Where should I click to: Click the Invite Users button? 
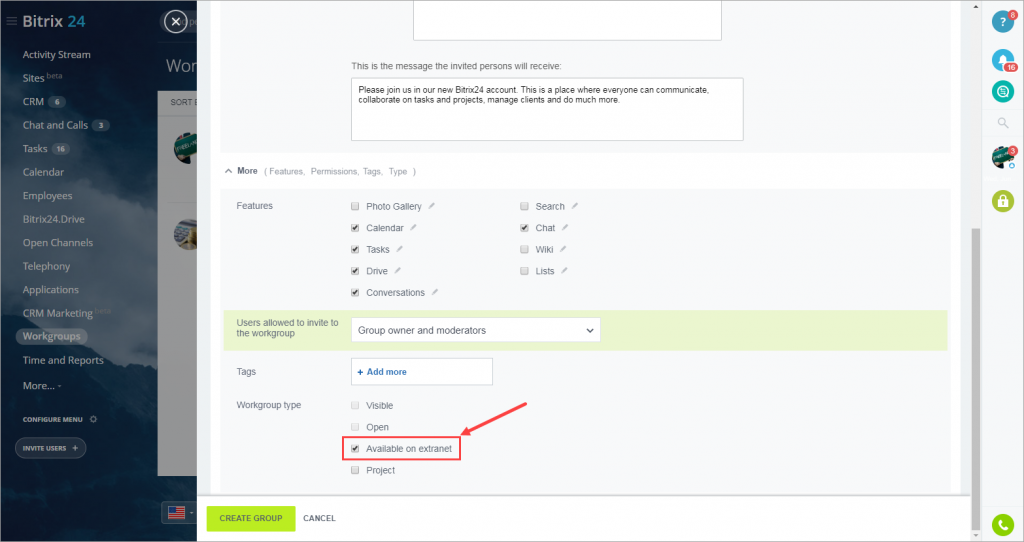pyautogui.click(x=50, y=448)
